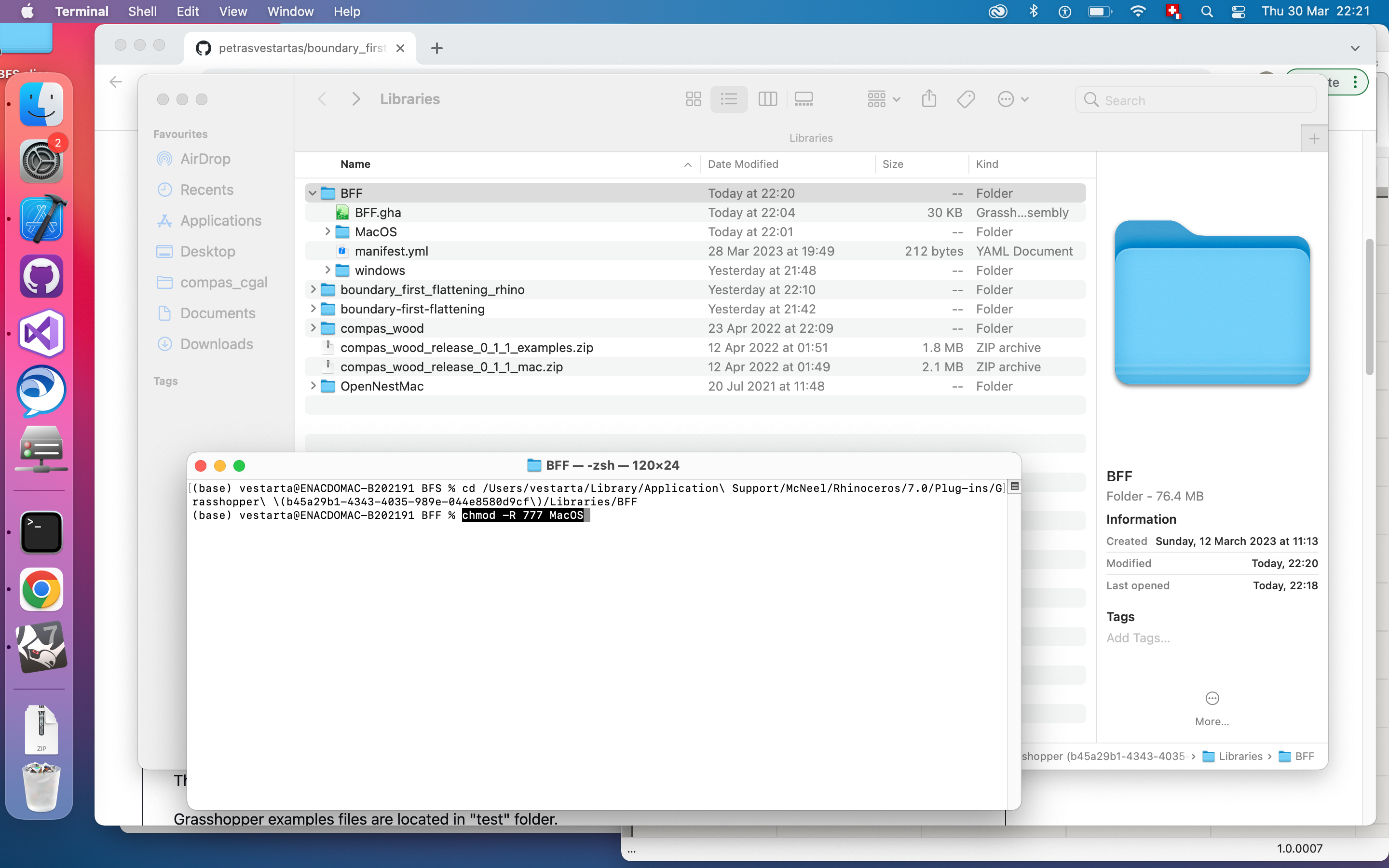The image size is (1389, 868).
Task: Open the View menu
Action: point(232,12)
